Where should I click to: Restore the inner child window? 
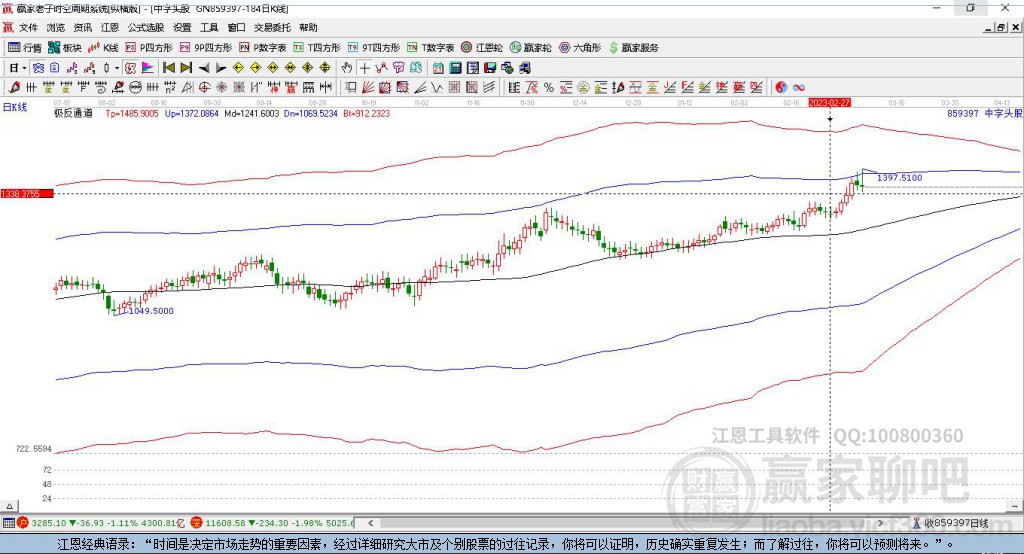coord(1000,27)
